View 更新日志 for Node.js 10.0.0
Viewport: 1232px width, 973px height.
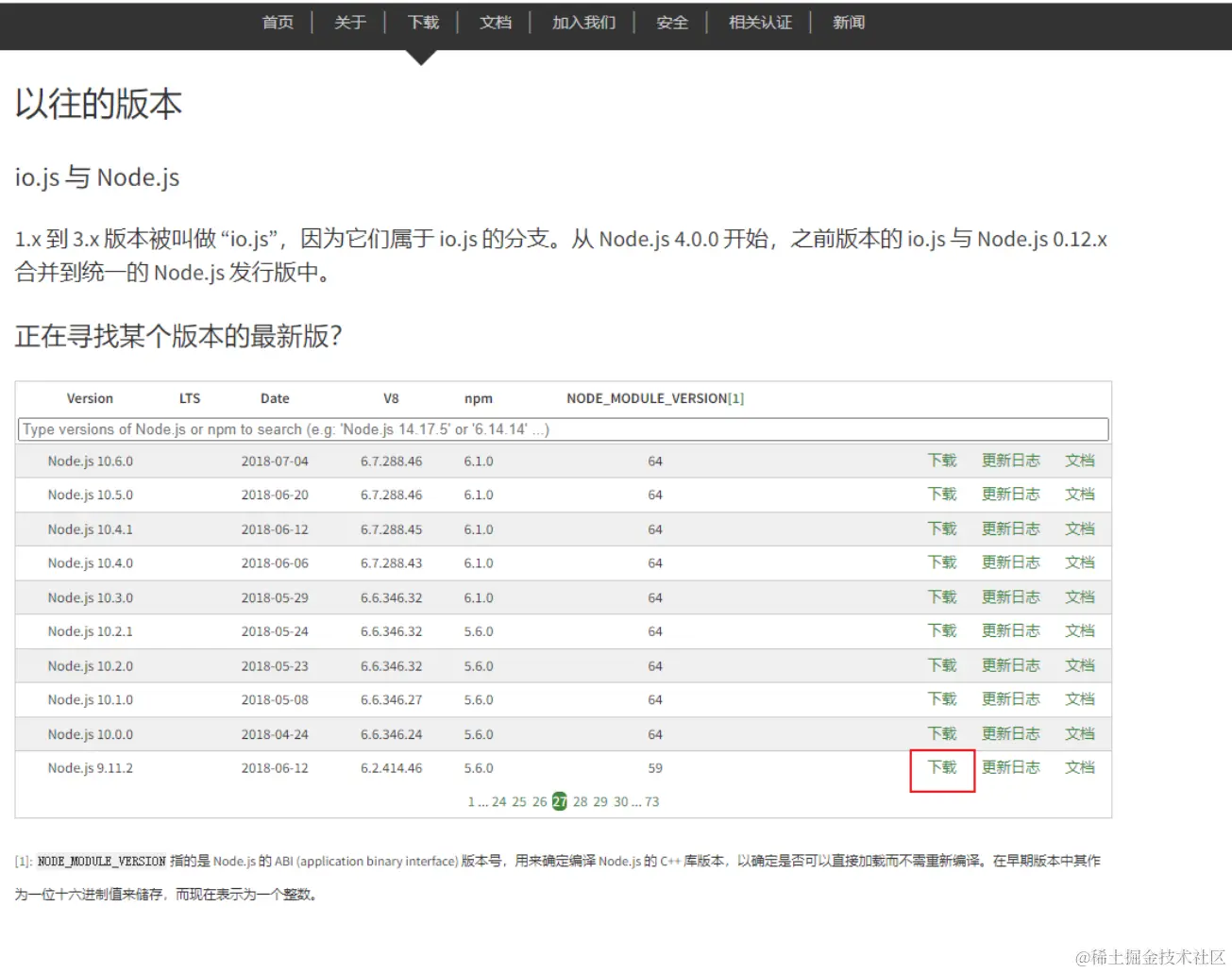click(x=1010, y=734)
